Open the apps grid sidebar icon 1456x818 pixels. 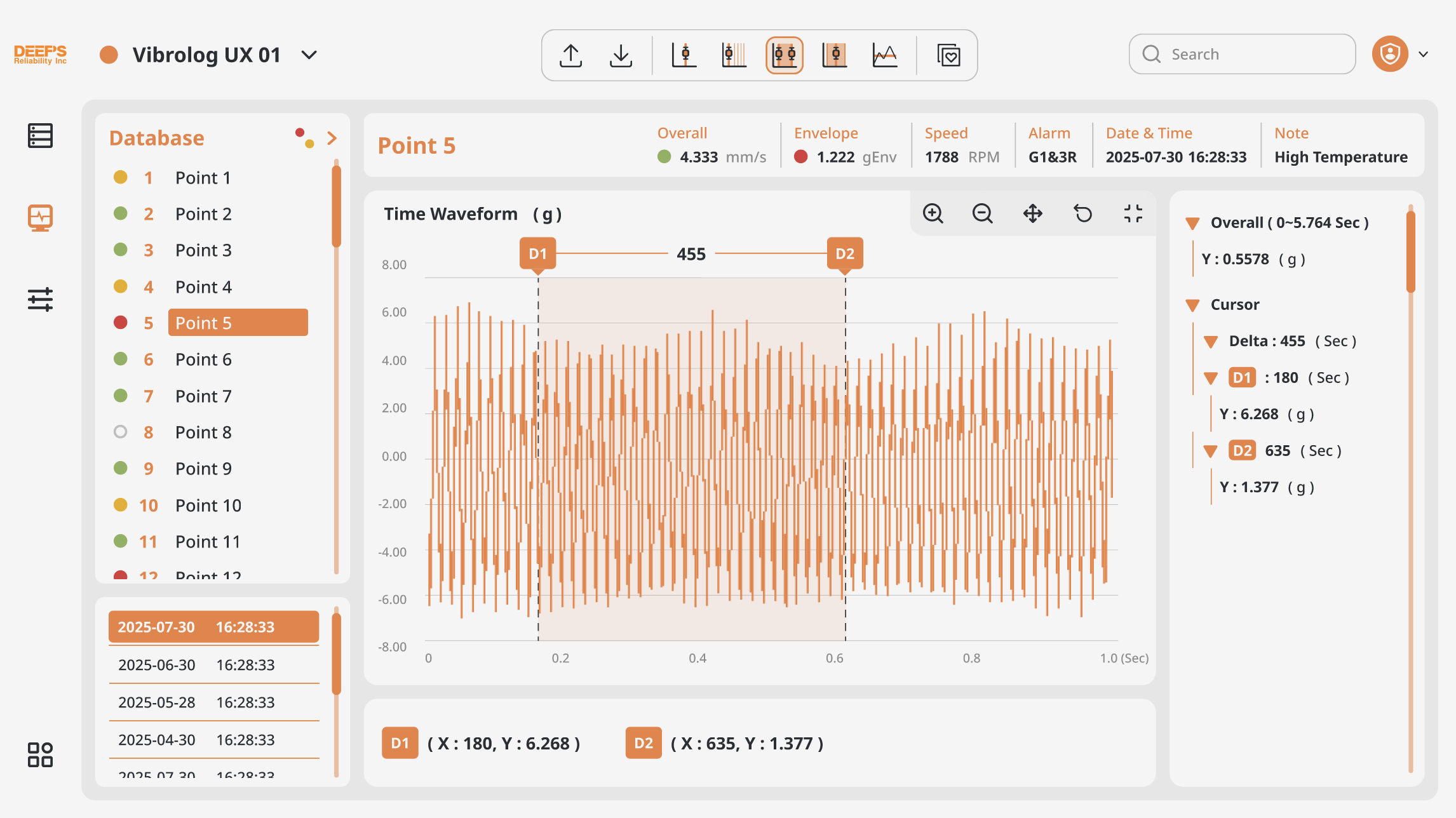point(40,754)
